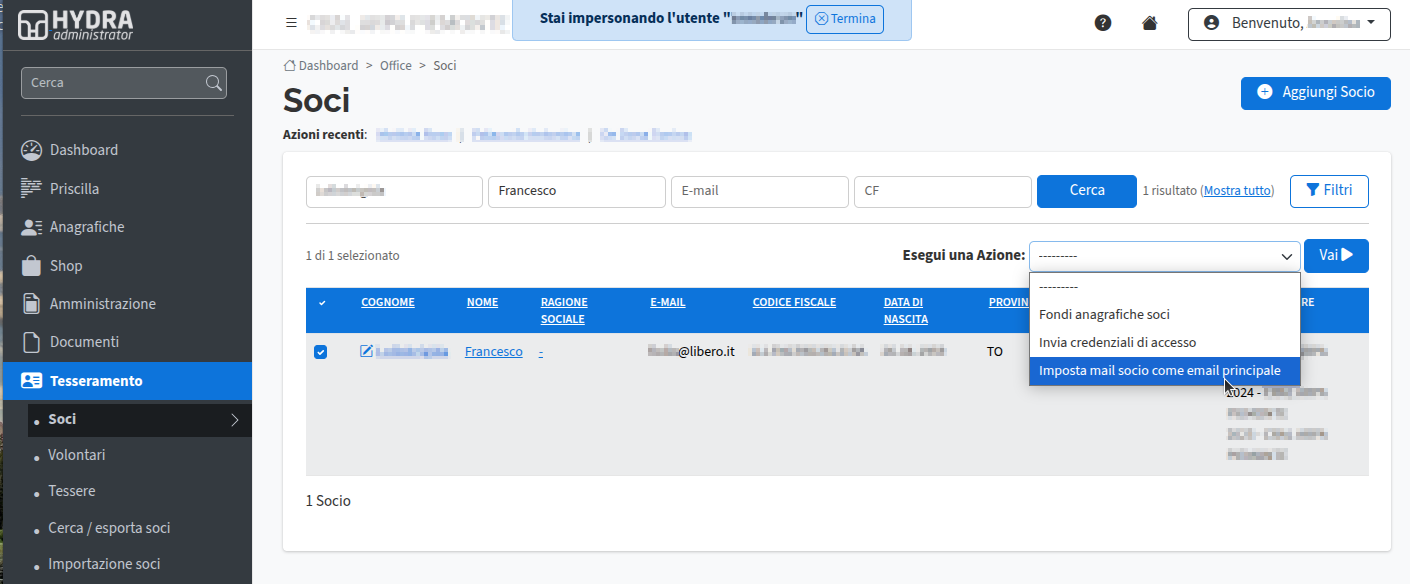The image size is (1410, 584).
Task: Click the sidebar Cerca search box
Action: [x=124, y=83]
